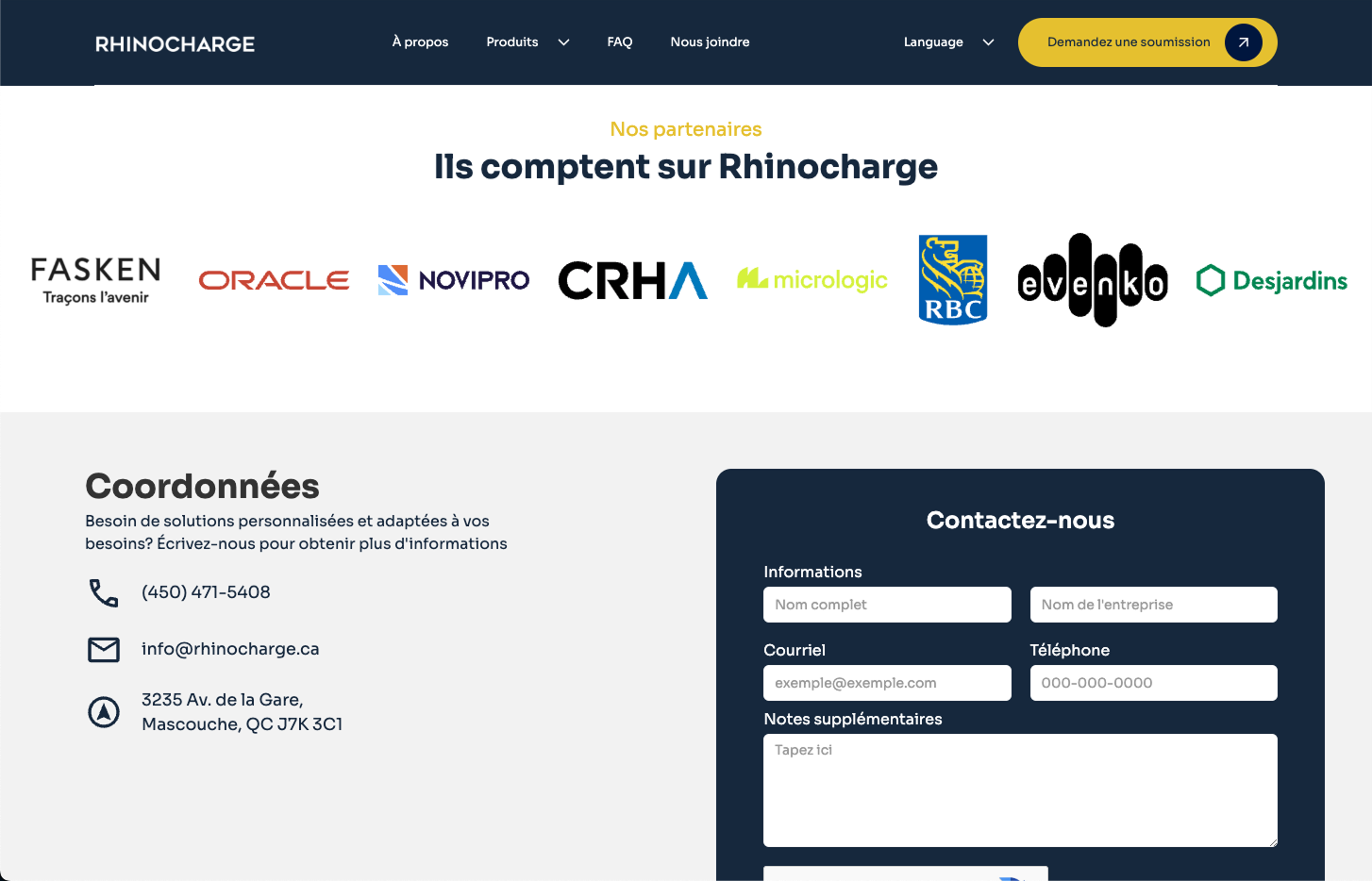Open the À propos page
Viewport: 1372px width, 881px height.
[x=420, y=42]
